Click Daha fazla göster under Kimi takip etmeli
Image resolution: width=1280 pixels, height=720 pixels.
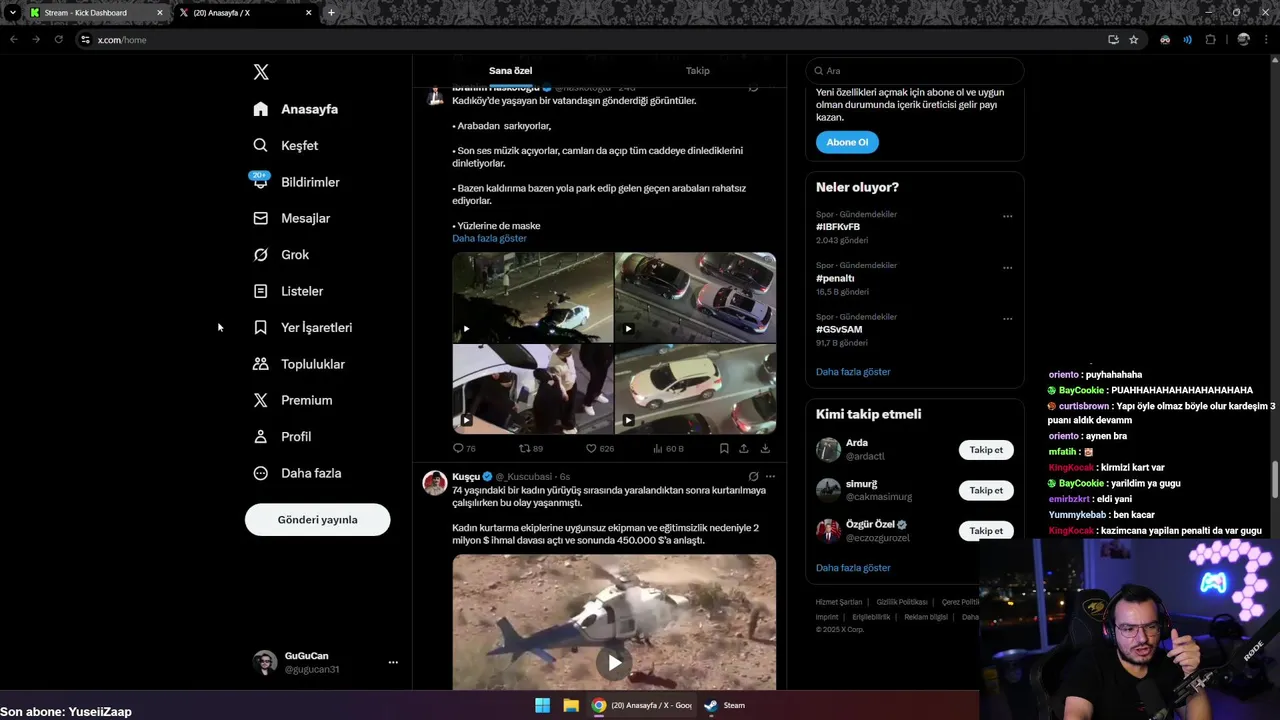853,568
